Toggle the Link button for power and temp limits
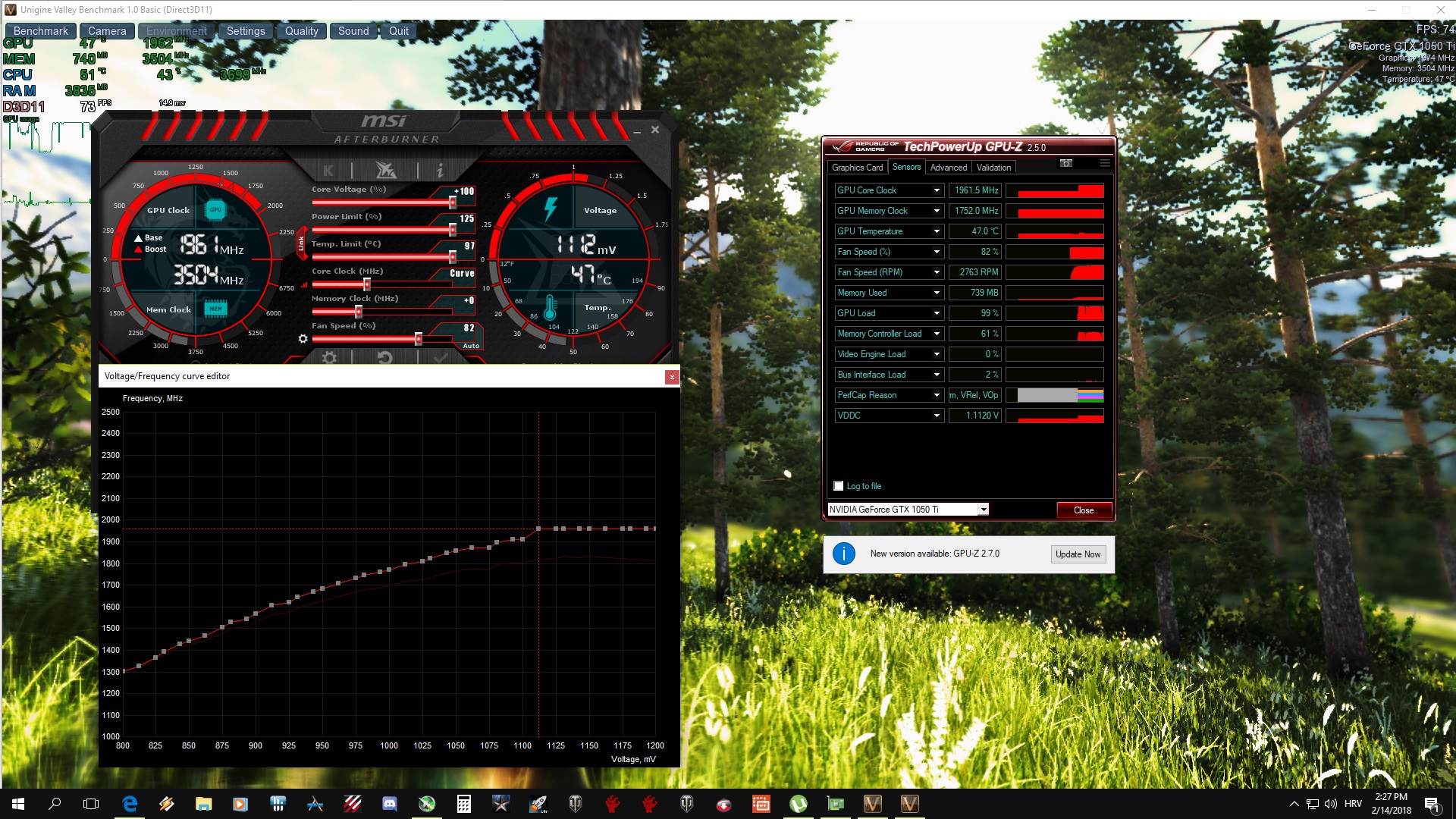The height and width of the screenshot is (819, 1456). (x=301, y=243)
